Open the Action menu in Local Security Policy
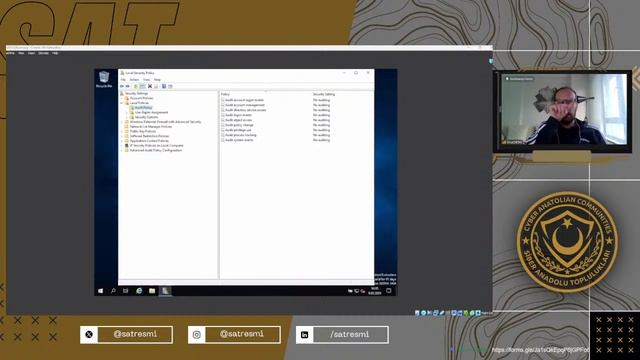The height and width of the screenshot is (360, 640). click(134, 80)
